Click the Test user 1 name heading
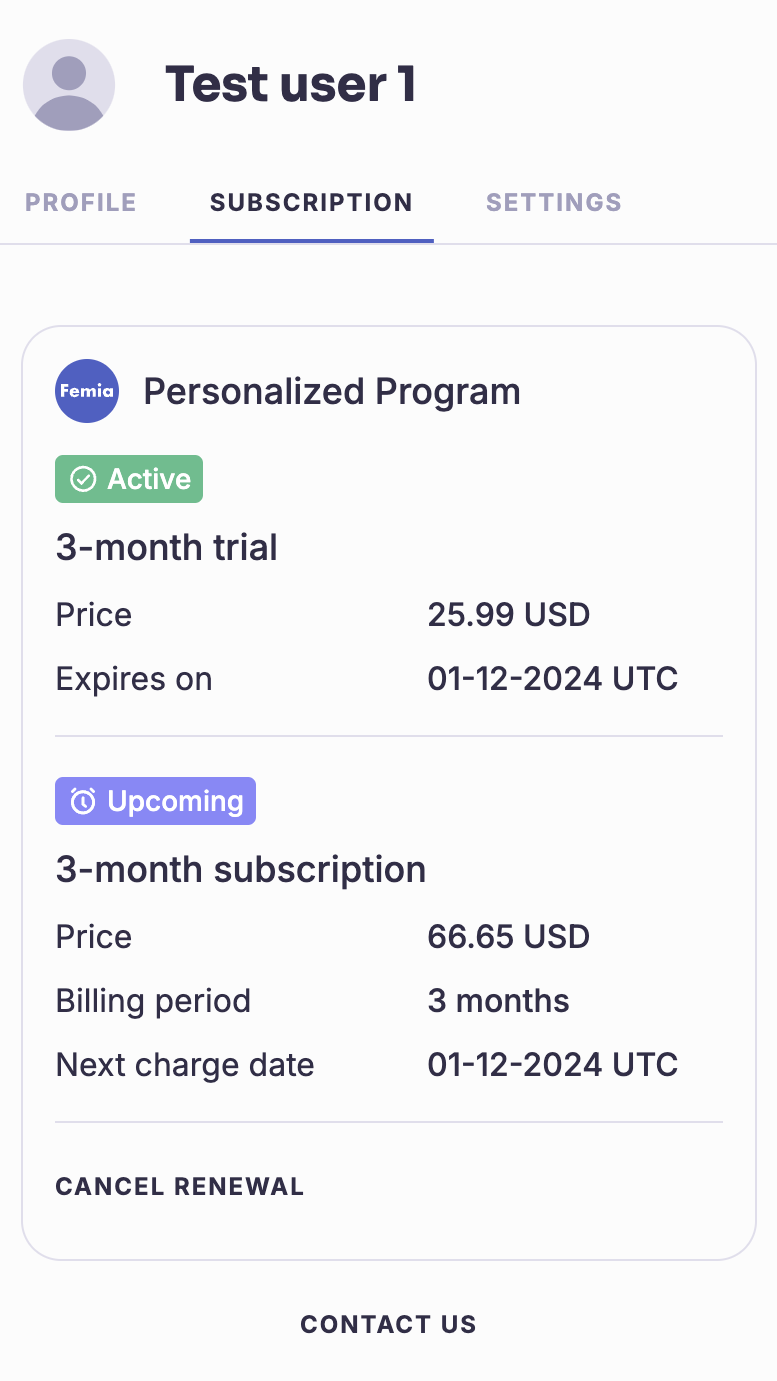The height and width of the screenshot is (1381, 777). click(x=290, y=84)
